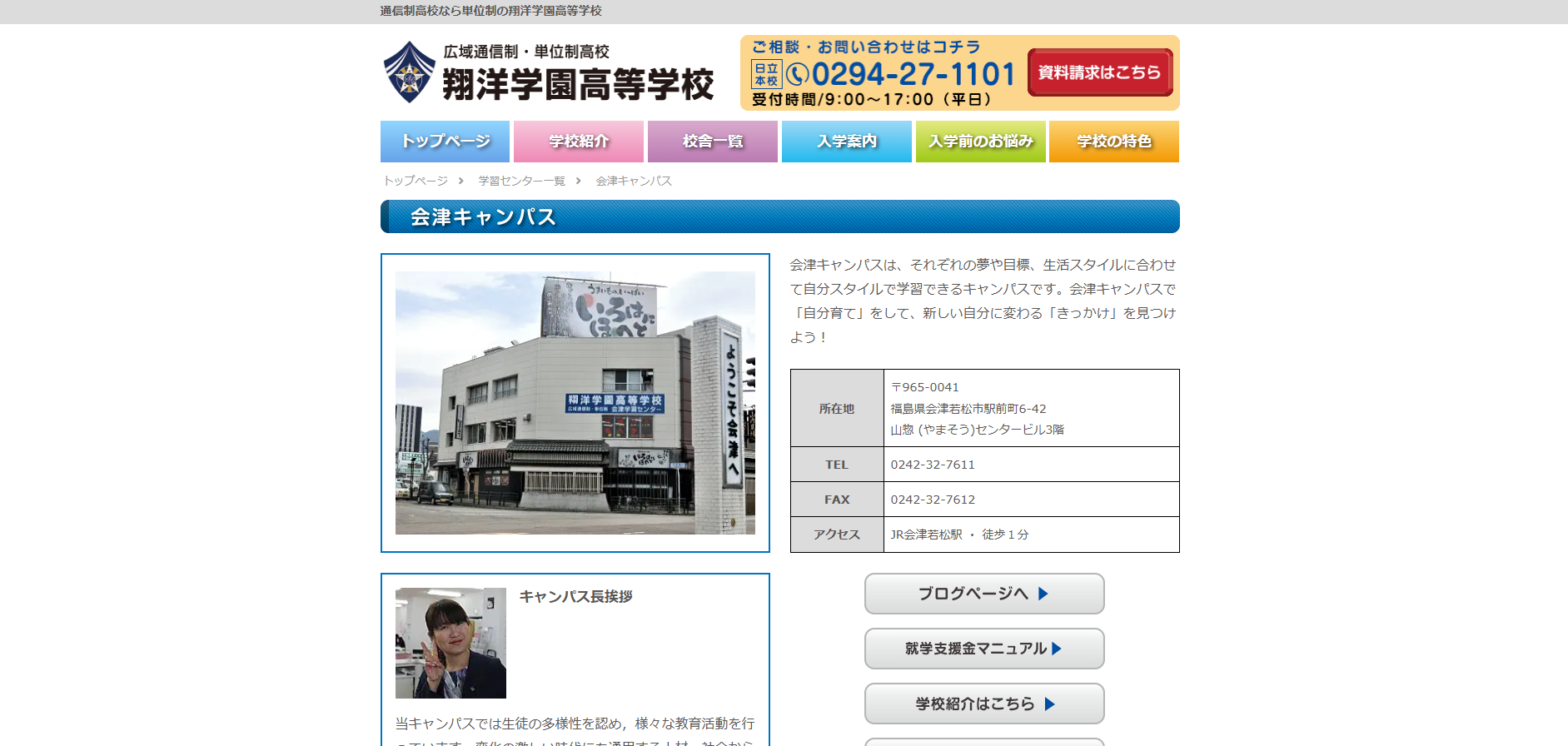This screenshot has width=1568, height=746.
Task: Click the 翔洋学園高等学校 title text
Action: click(578, 84)
